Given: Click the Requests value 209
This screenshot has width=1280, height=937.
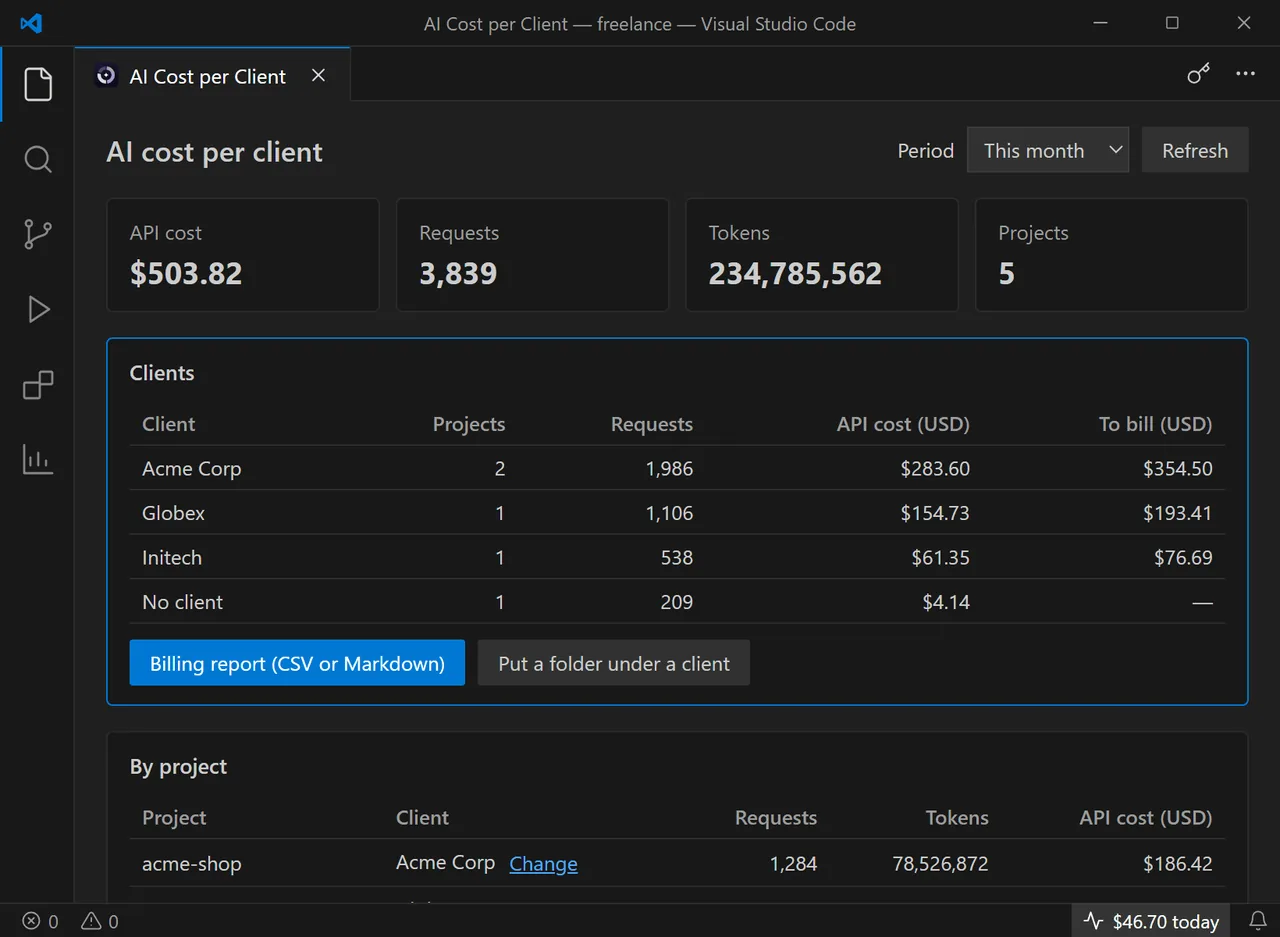Looking at the screenshot, I should click(x=677, y=602).
